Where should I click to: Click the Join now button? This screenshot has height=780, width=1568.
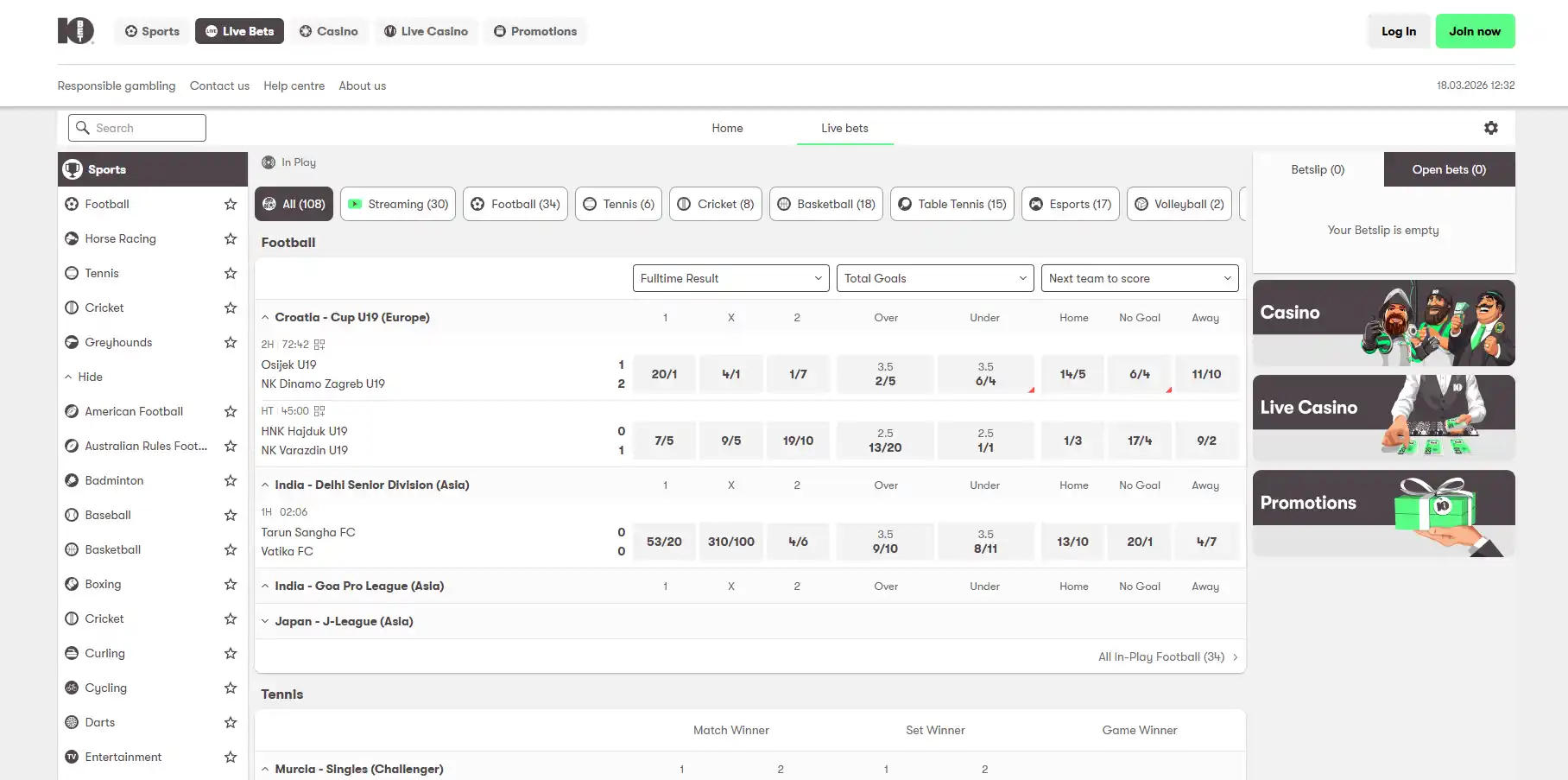click(1475, 31)
